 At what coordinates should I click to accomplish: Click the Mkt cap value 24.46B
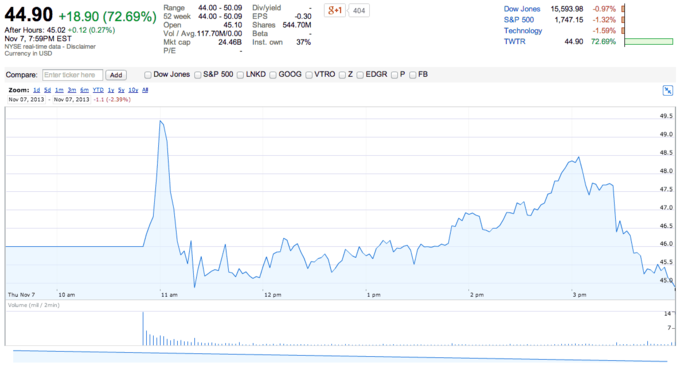tap(230, 42)
